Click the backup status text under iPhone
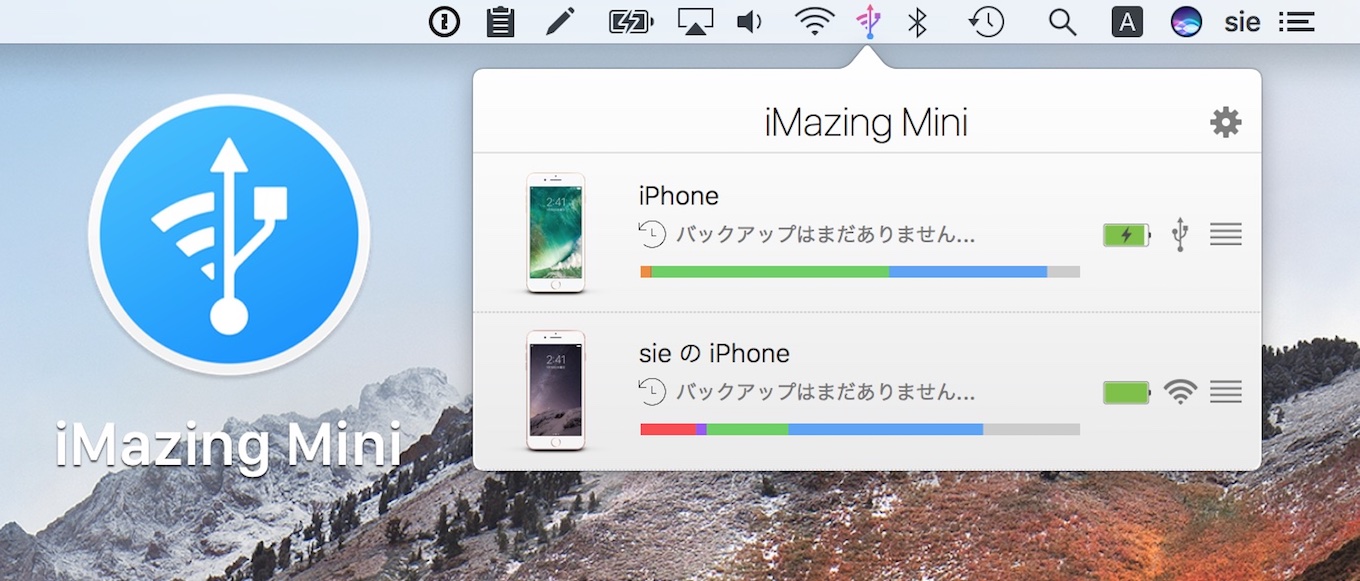The image size is (1360, 581). [x=810, y=234]
